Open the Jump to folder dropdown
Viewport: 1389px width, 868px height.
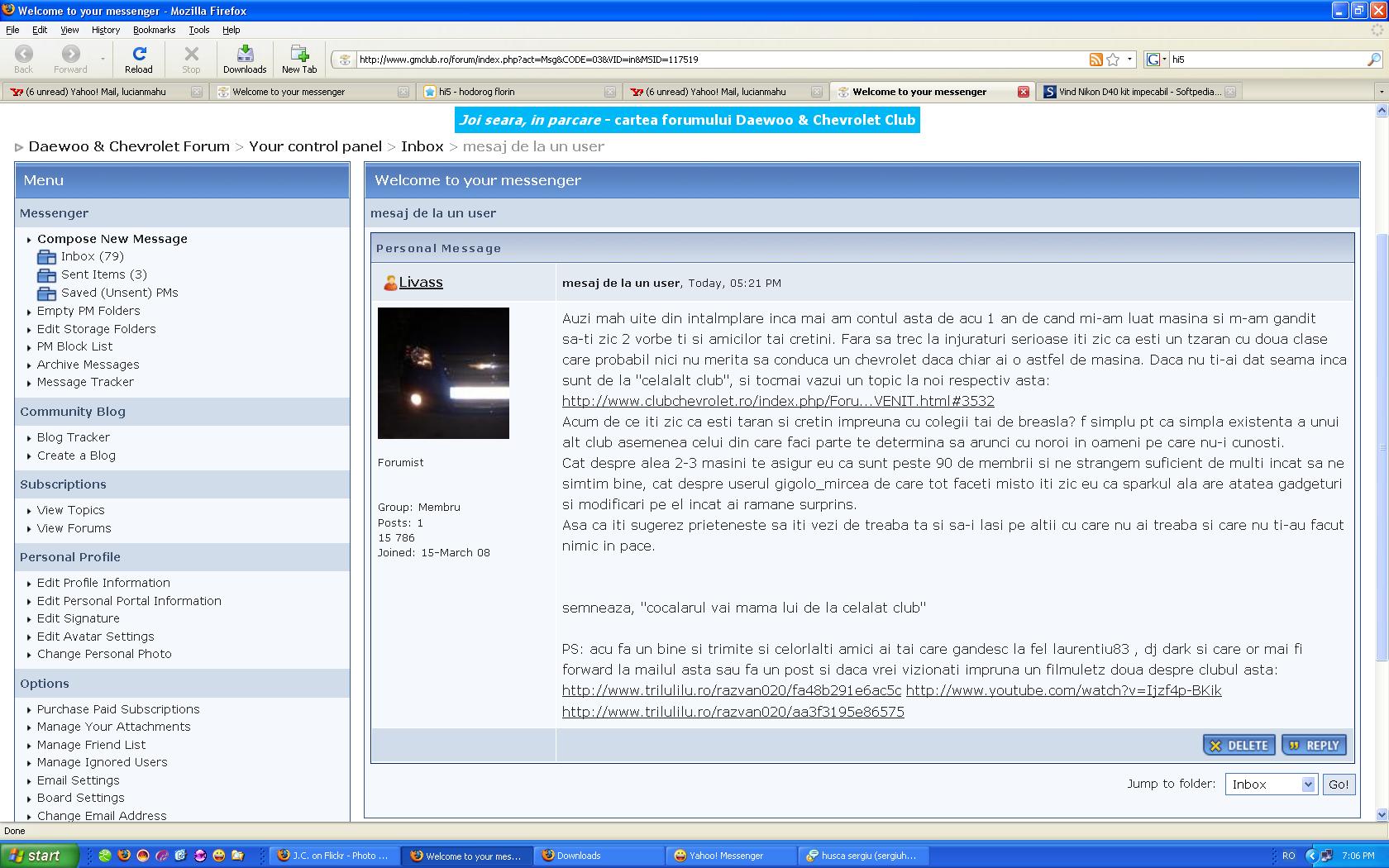tap(1271, 785)
